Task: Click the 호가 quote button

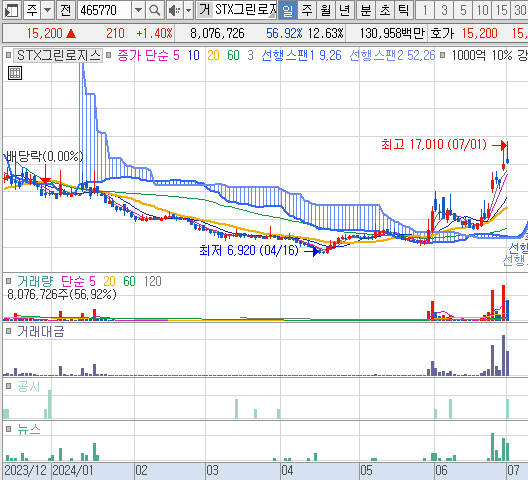Action: click(x=442, y=33)
